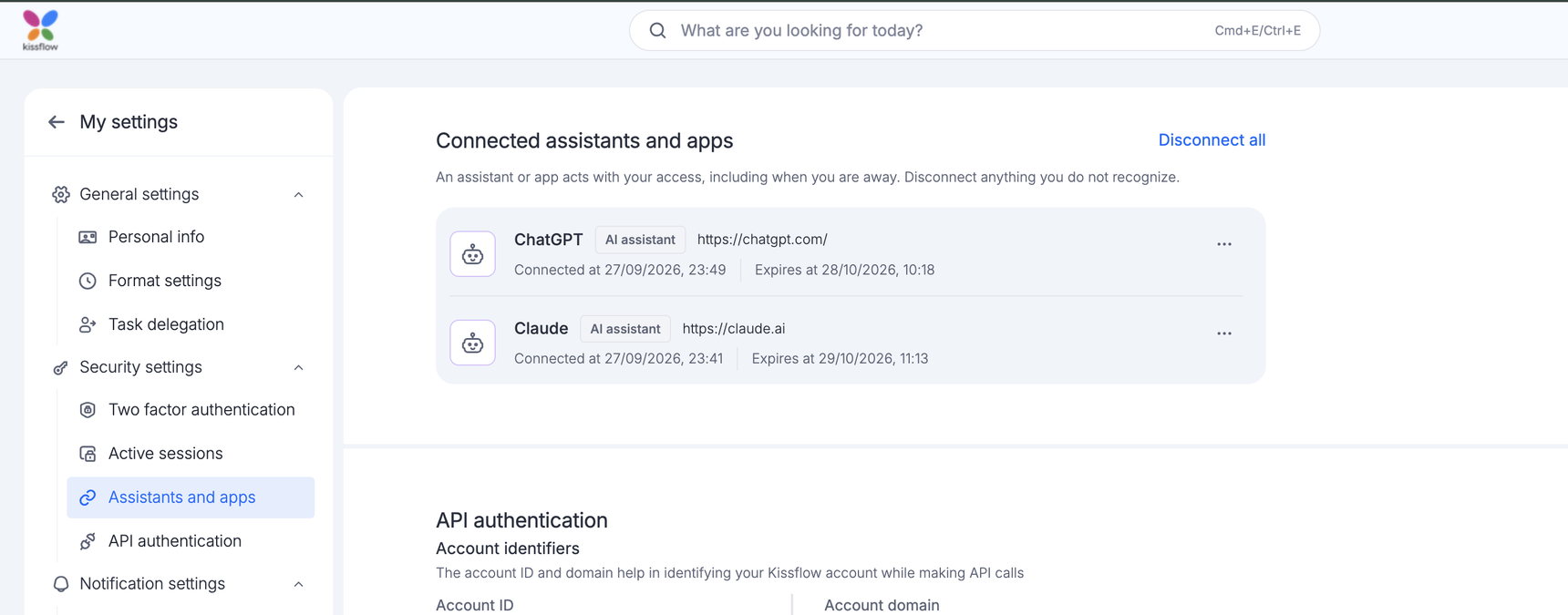Viewport: 1568px width, 615px height.
Task: Click the General settings label
Action: click(139, 194)
